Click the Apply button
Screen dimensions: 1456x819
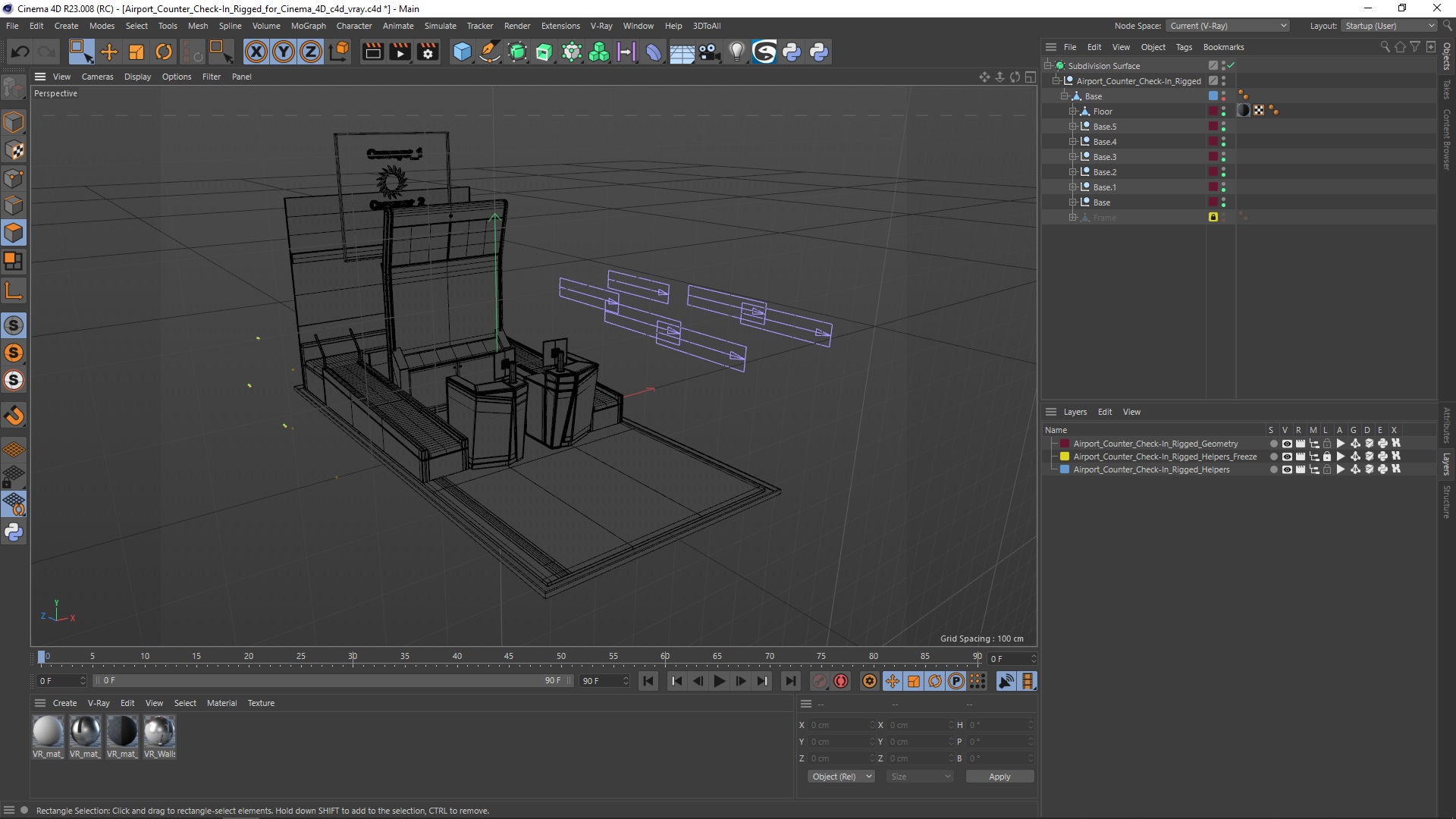(999, 777)
